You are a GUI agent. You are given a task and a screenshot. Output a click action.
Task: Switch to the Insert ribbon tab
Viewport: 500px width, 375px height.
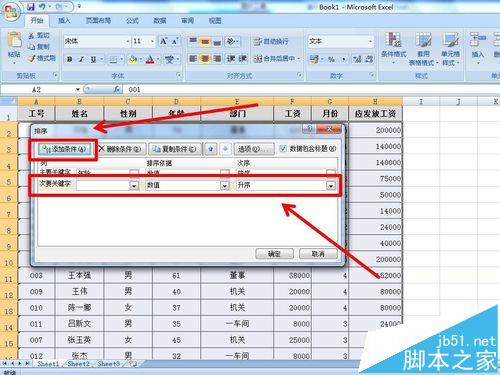pos(64,21)
